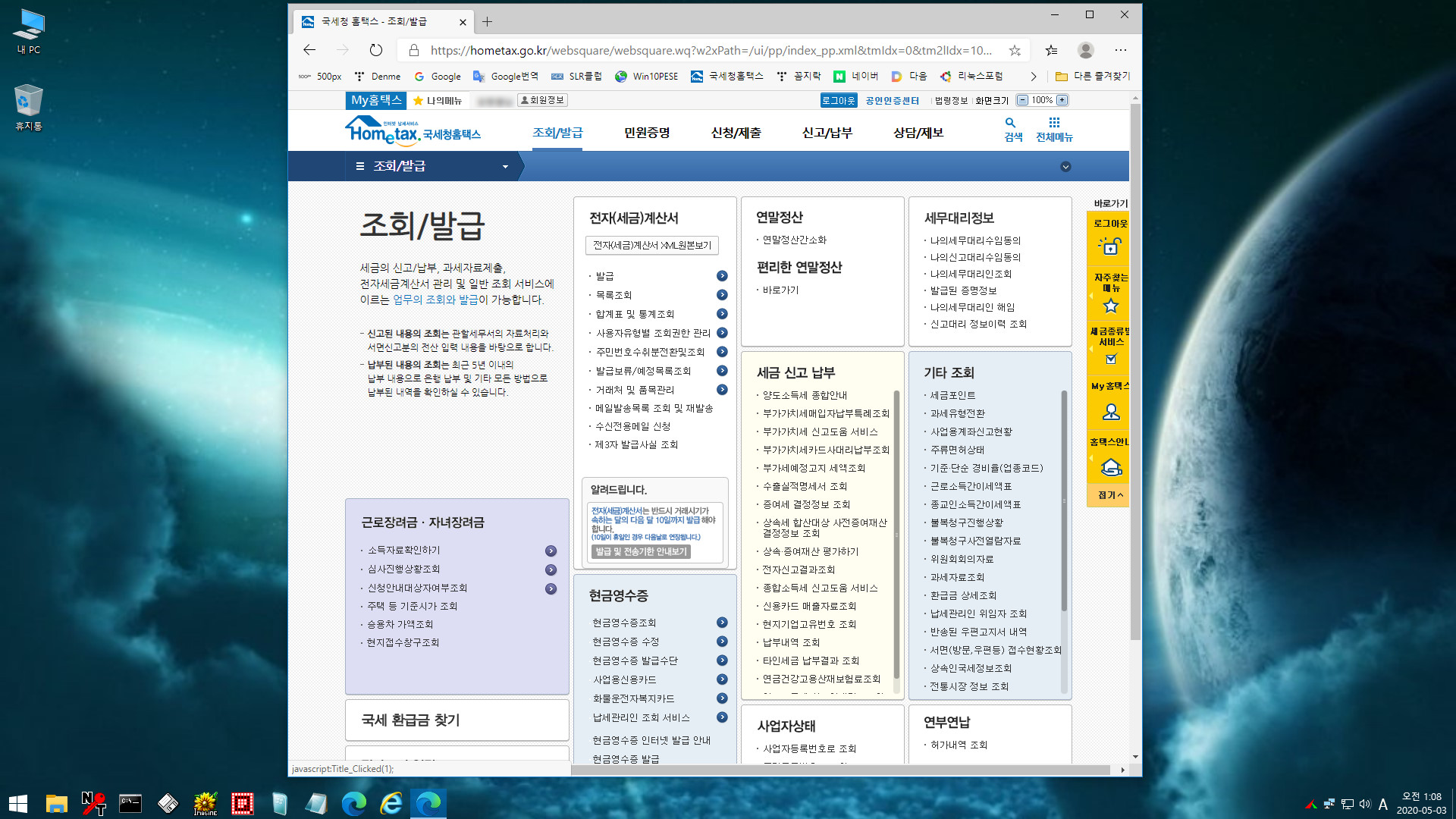This screenshot has height=819, width=1456.
Task: Open the 연말정산간소화 link
Action: (794, 240)
